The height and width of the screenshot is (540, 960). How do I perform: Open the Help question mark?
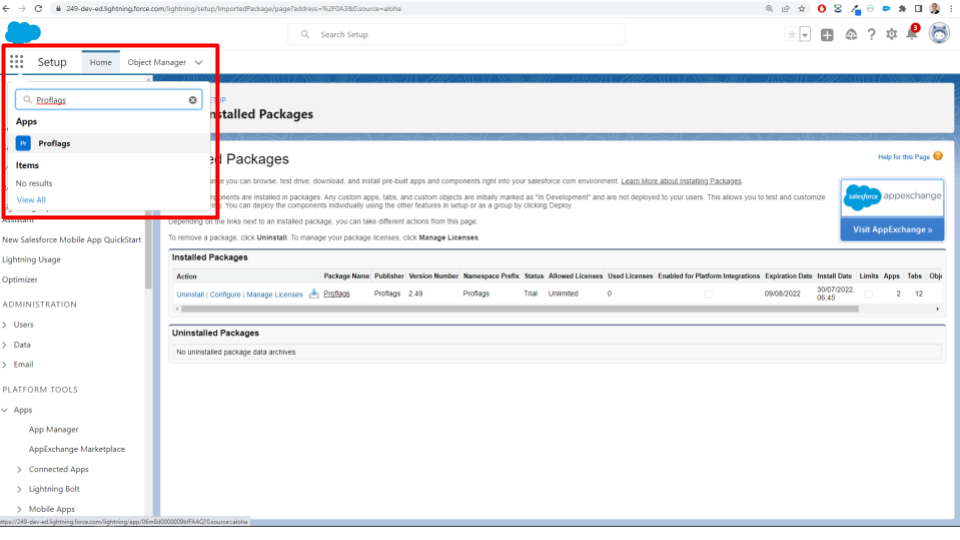pos(871,35)
